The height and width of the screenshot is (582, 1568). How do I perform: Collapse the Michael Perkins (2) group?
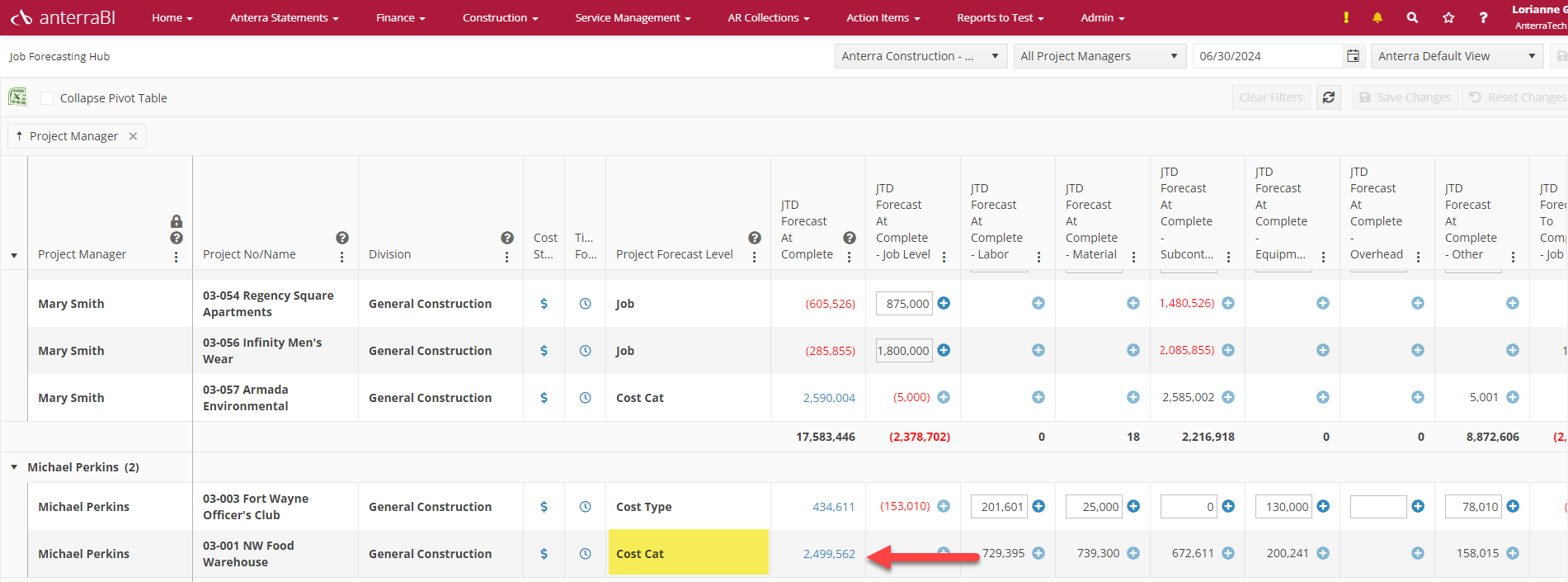pyautogui.click(x=14, y=467)
